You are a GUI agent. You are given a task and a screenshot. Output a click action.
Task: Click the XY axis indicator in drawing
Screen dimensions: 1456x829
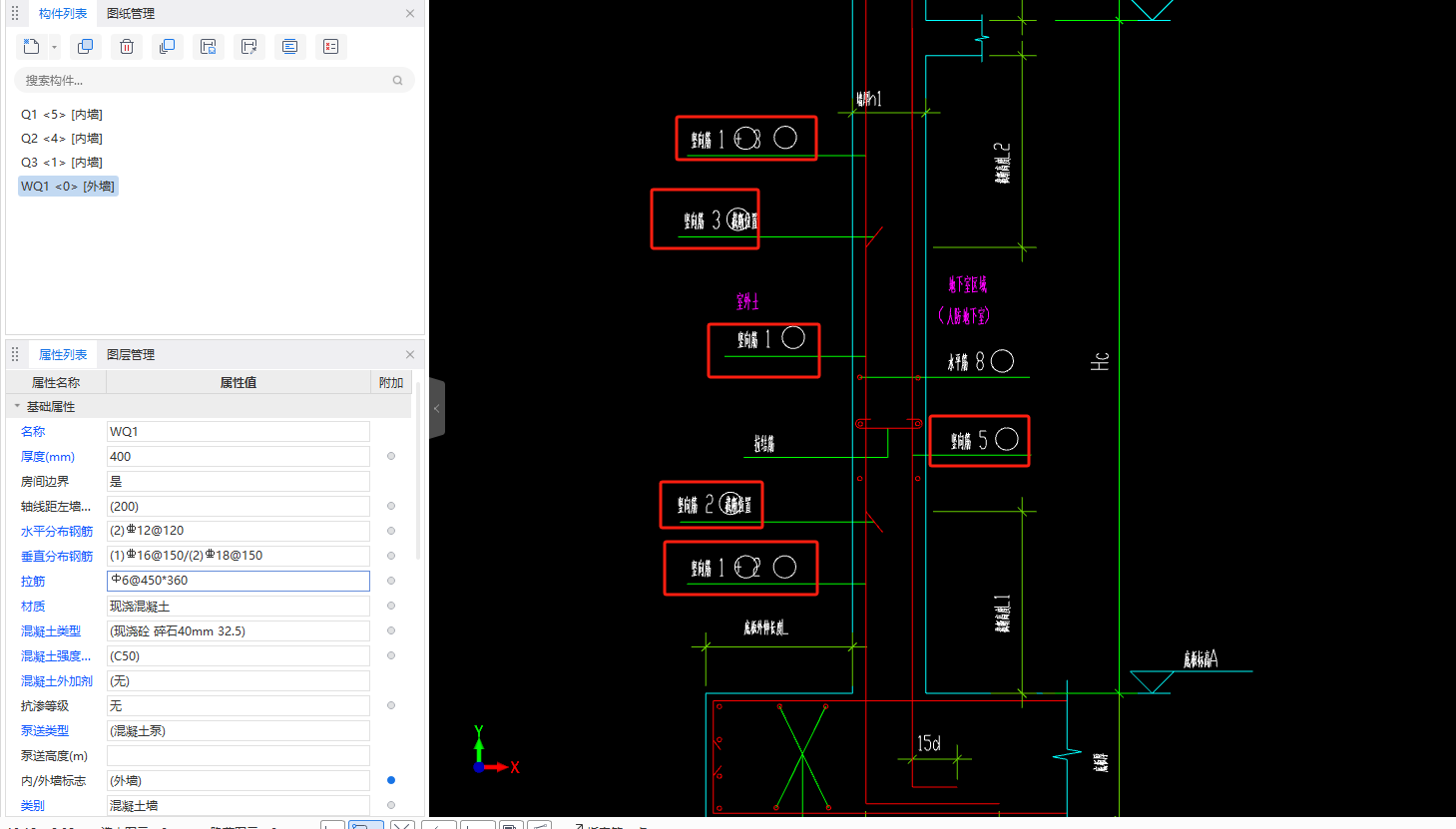coord(496,751)
